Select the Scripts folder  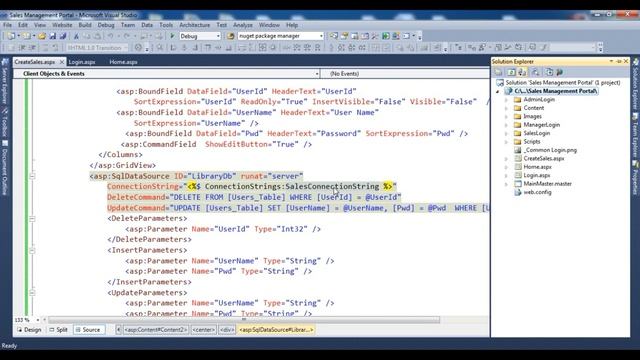(x=531, y=142)
